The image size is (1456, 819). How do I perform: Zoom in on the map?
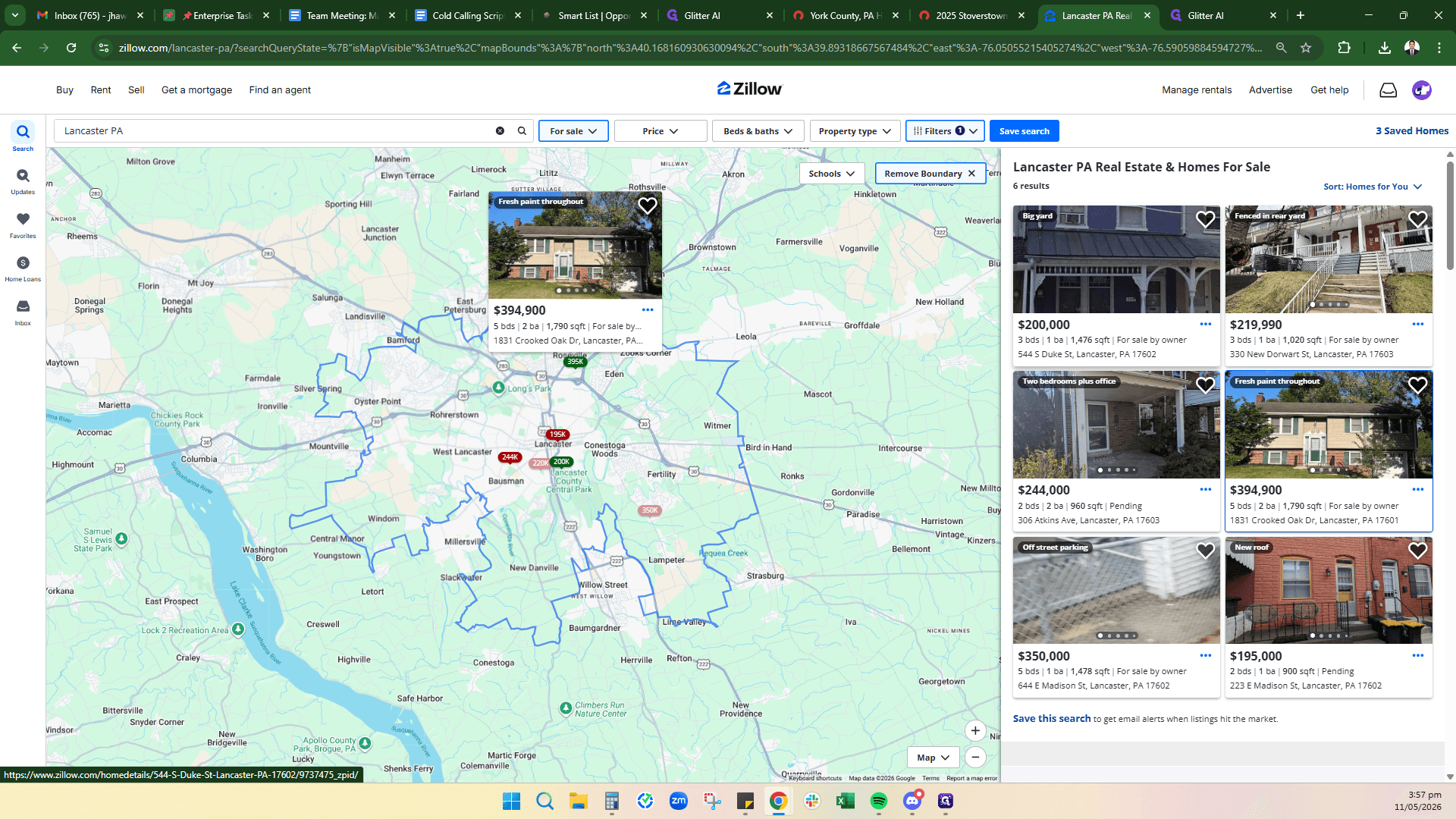click(x=975, y=731)
